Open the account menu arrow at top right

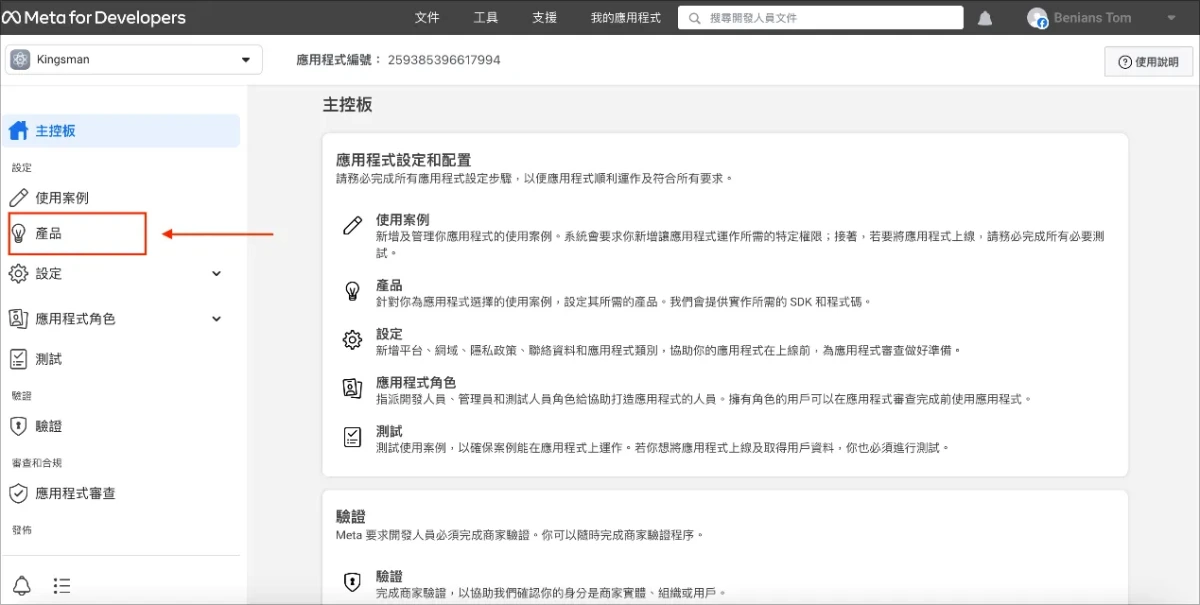(1171, 18)
